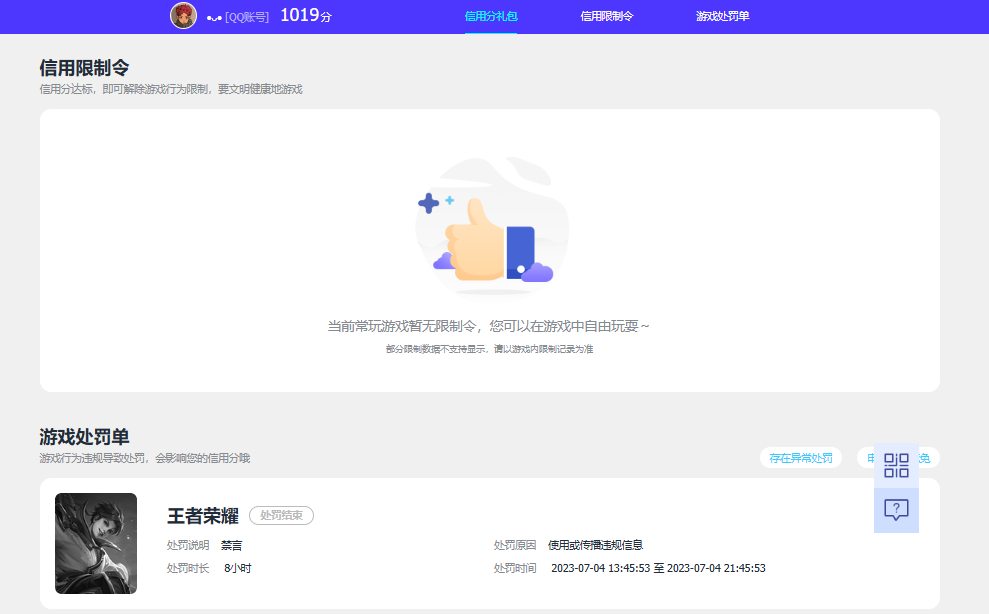Click the 1019分 credit score

(306, 16)
